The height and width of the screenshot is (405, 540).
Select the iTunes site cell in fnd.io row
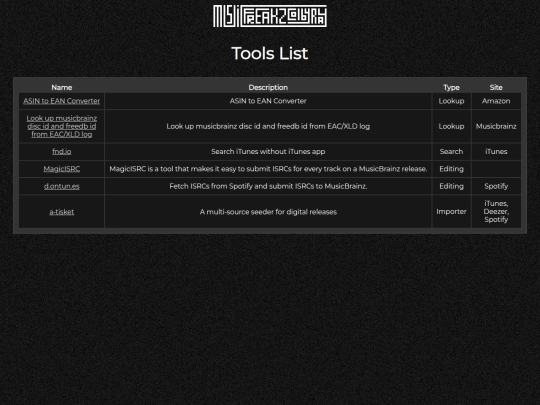click(x=496, y=152)
